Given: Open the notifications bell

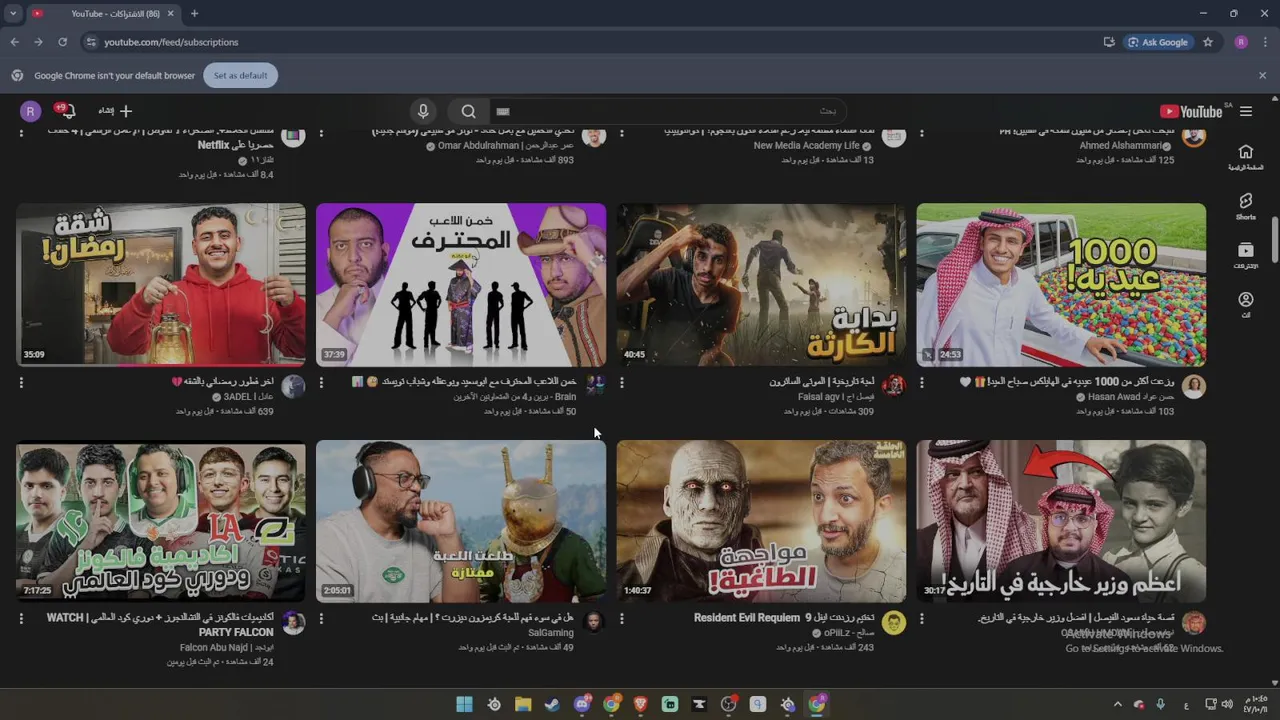Looking at the screenshot, I should (68, 111).
